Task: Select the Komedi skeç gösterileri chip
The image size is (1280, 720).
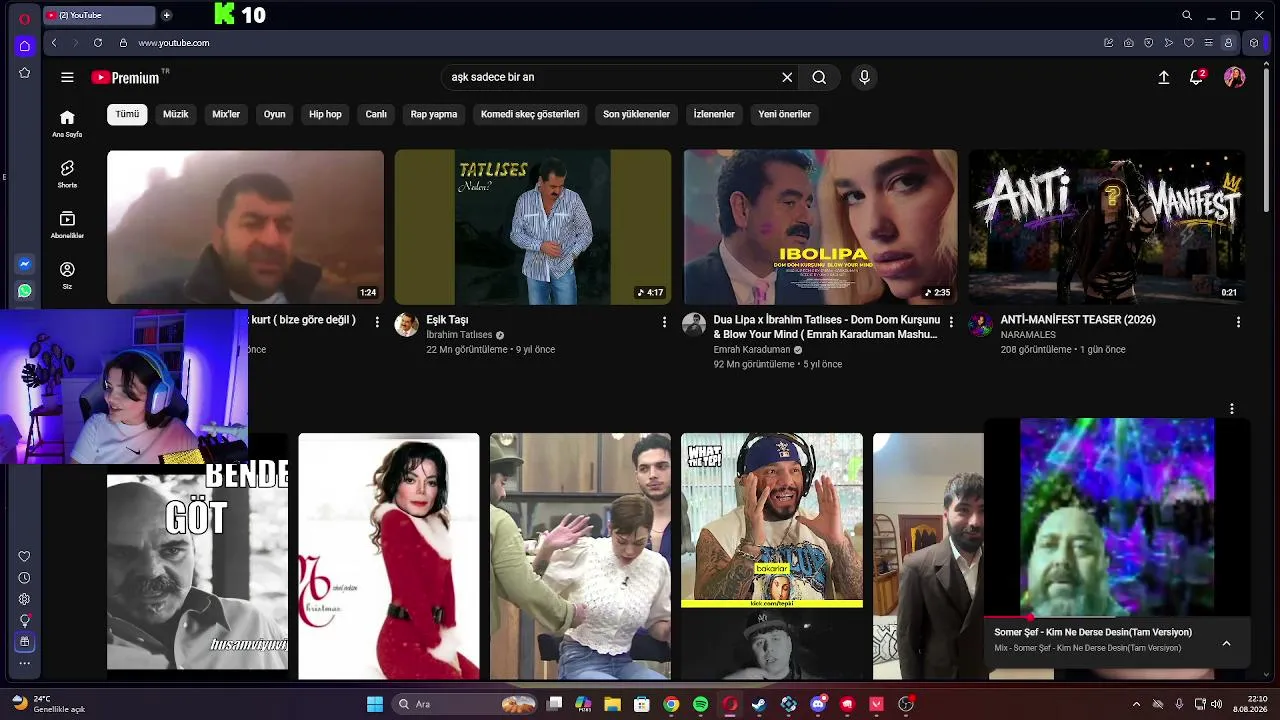Action: [x=530, y=114]
